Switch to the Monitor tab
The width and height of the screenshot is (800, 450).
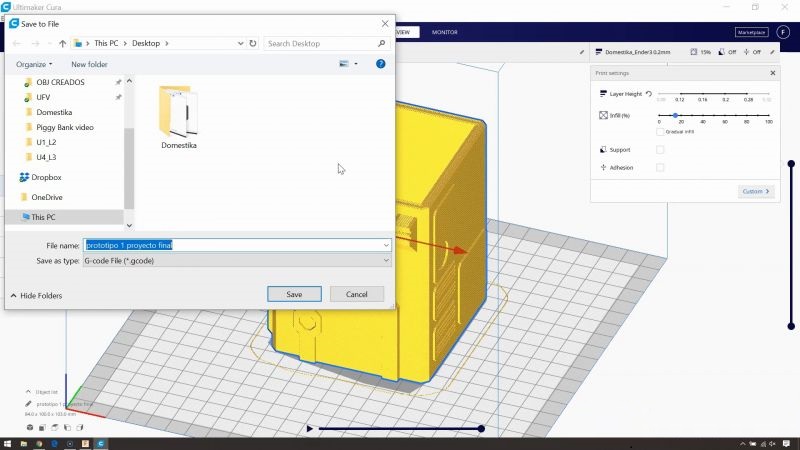click(444, 32)
